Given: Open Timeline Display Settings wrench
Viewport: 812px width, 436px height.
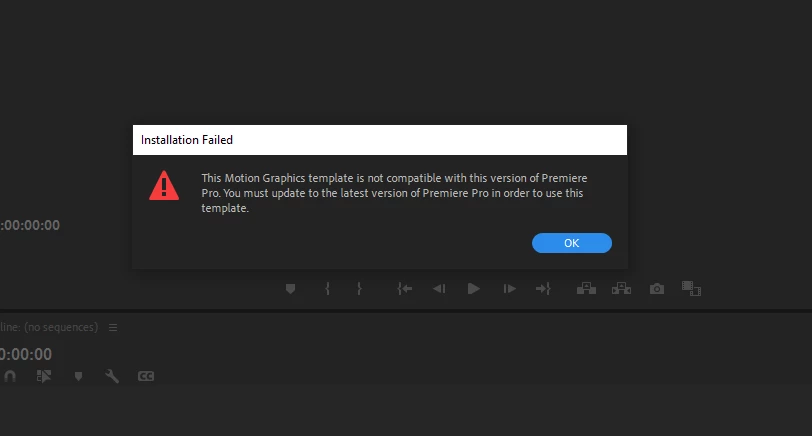Looking at the screenshot, I should [x=112, y=376].
